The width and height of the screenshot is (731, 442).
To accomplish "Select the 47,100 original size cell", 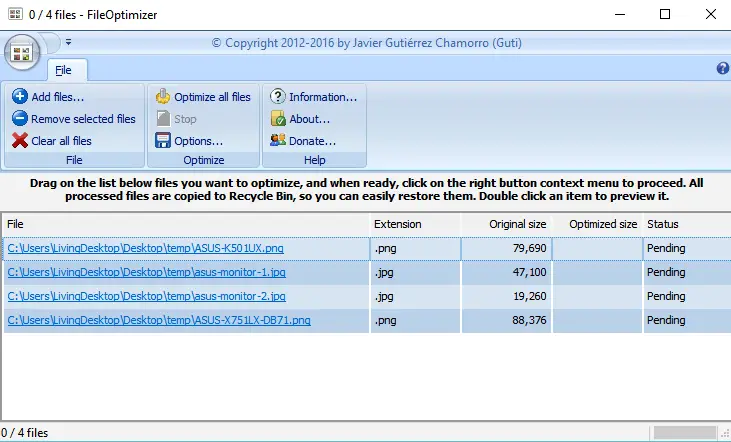I will tap(507, 272).
